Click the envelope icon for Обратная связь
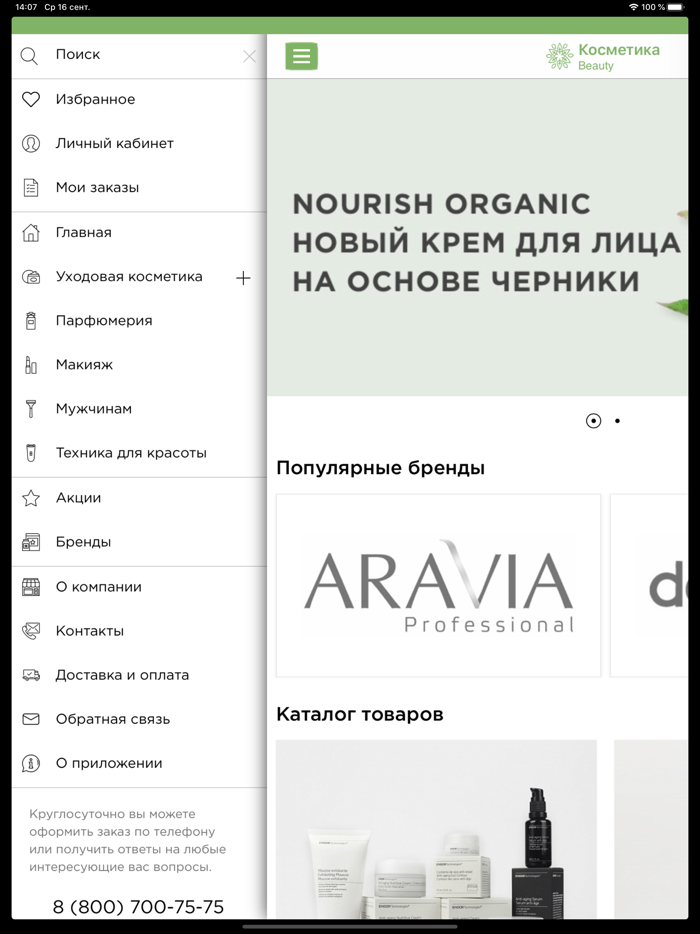 [31, 719]
